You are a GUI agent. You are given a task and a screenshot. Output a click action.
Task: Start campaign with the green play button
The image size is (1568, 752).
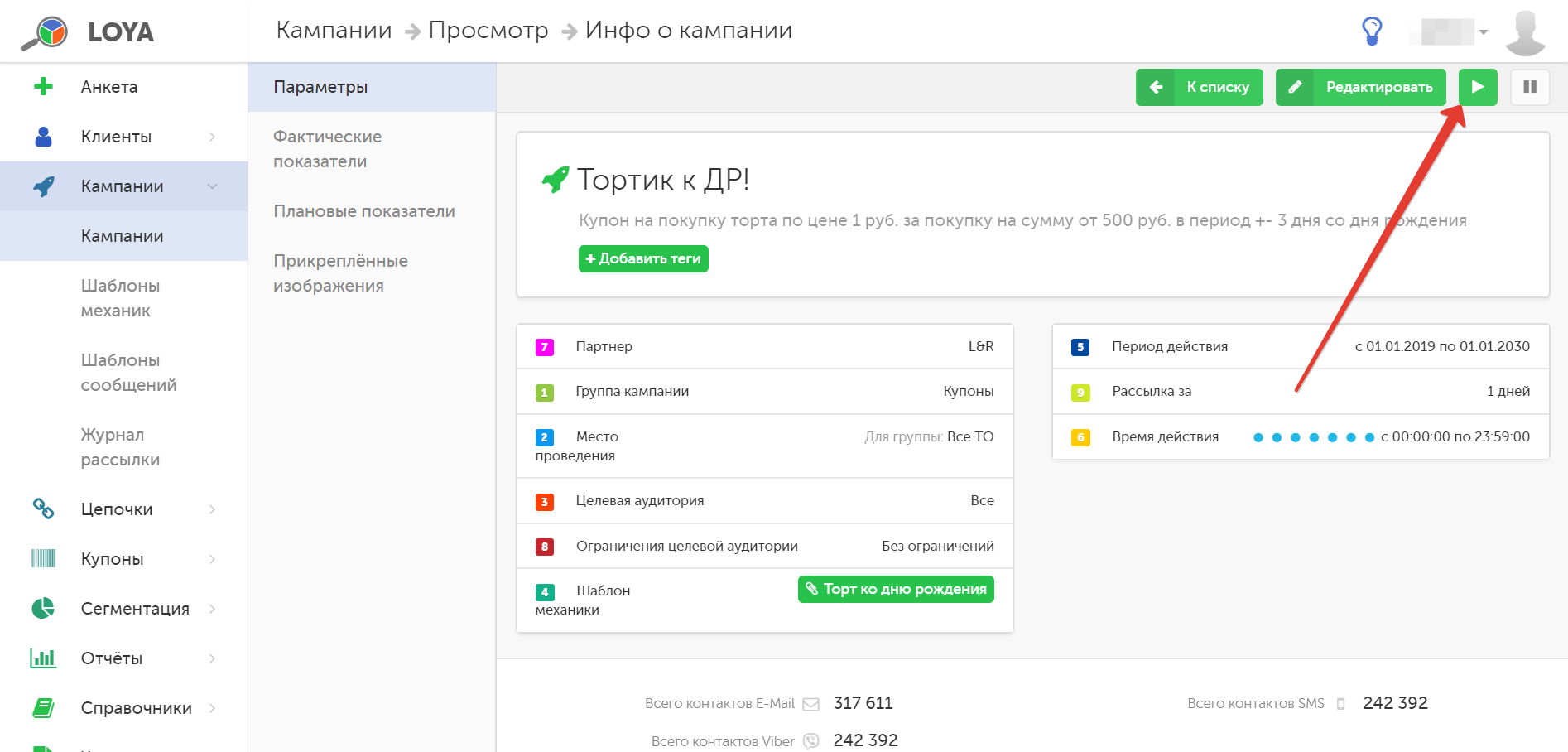(1478, 87)
